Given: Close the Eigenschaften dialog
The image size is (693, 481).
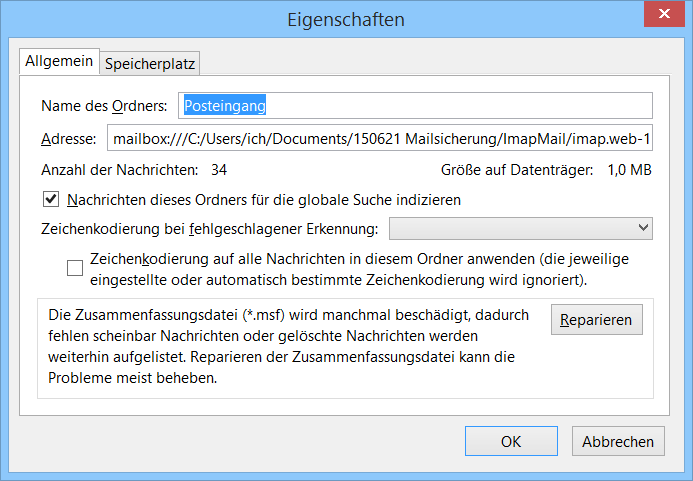Looking at the screenshot, I should pyautogui.click(x=664, y=14).
